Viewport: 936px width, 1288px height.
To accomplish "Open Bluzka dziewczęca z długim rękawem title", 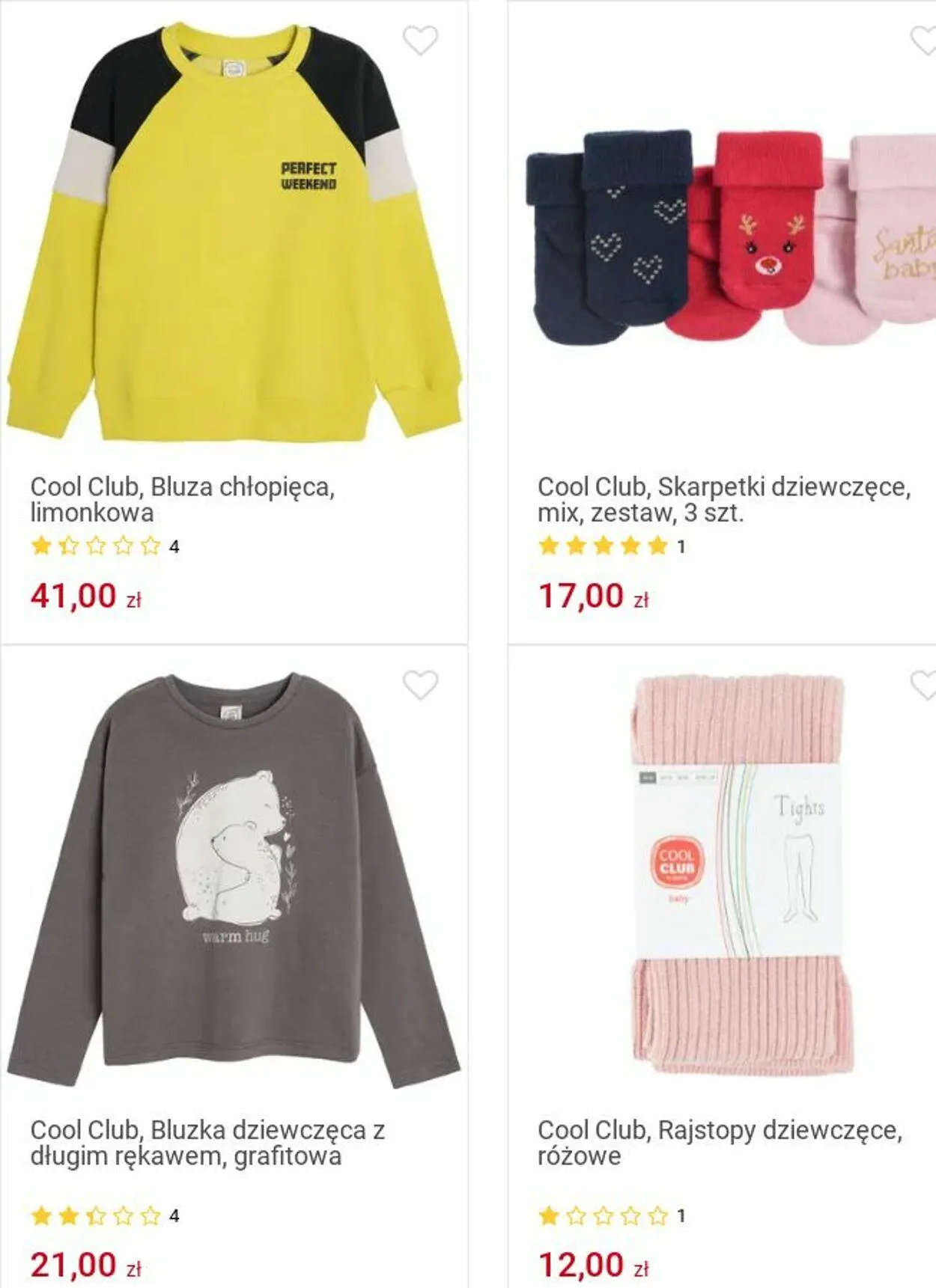I will tap(207, 1143).
